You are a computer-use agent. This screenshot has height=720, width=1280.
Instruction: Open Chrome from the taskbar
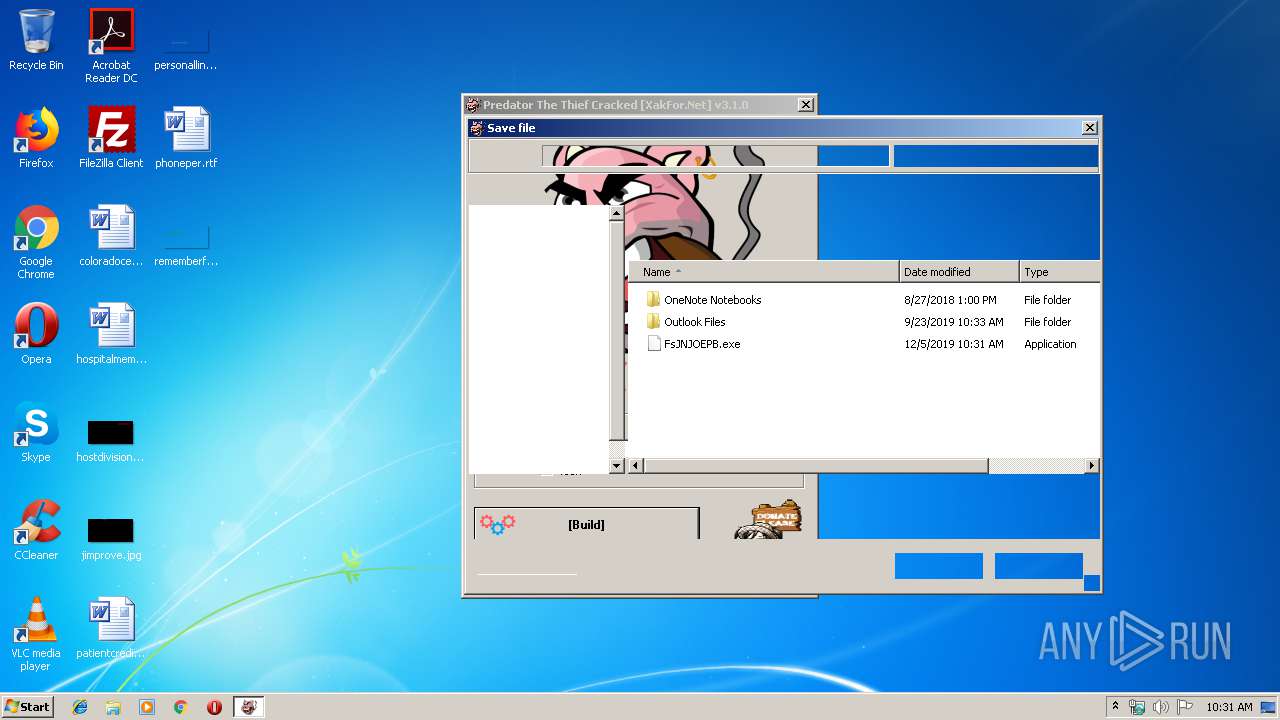[180, 707]
